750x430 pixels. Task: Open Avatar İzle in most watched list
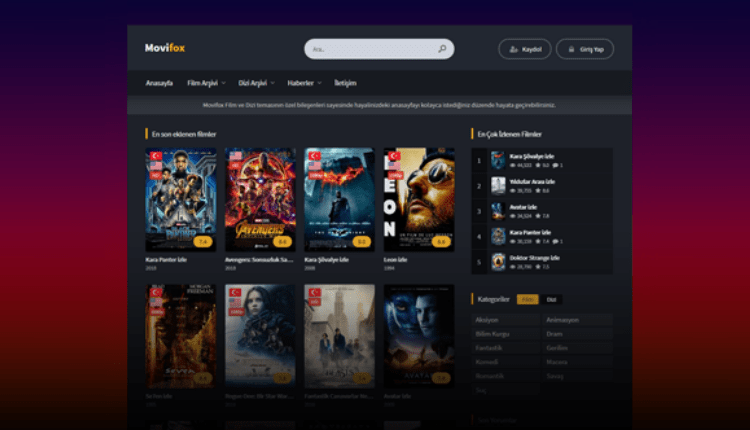(x=523, y=207)
